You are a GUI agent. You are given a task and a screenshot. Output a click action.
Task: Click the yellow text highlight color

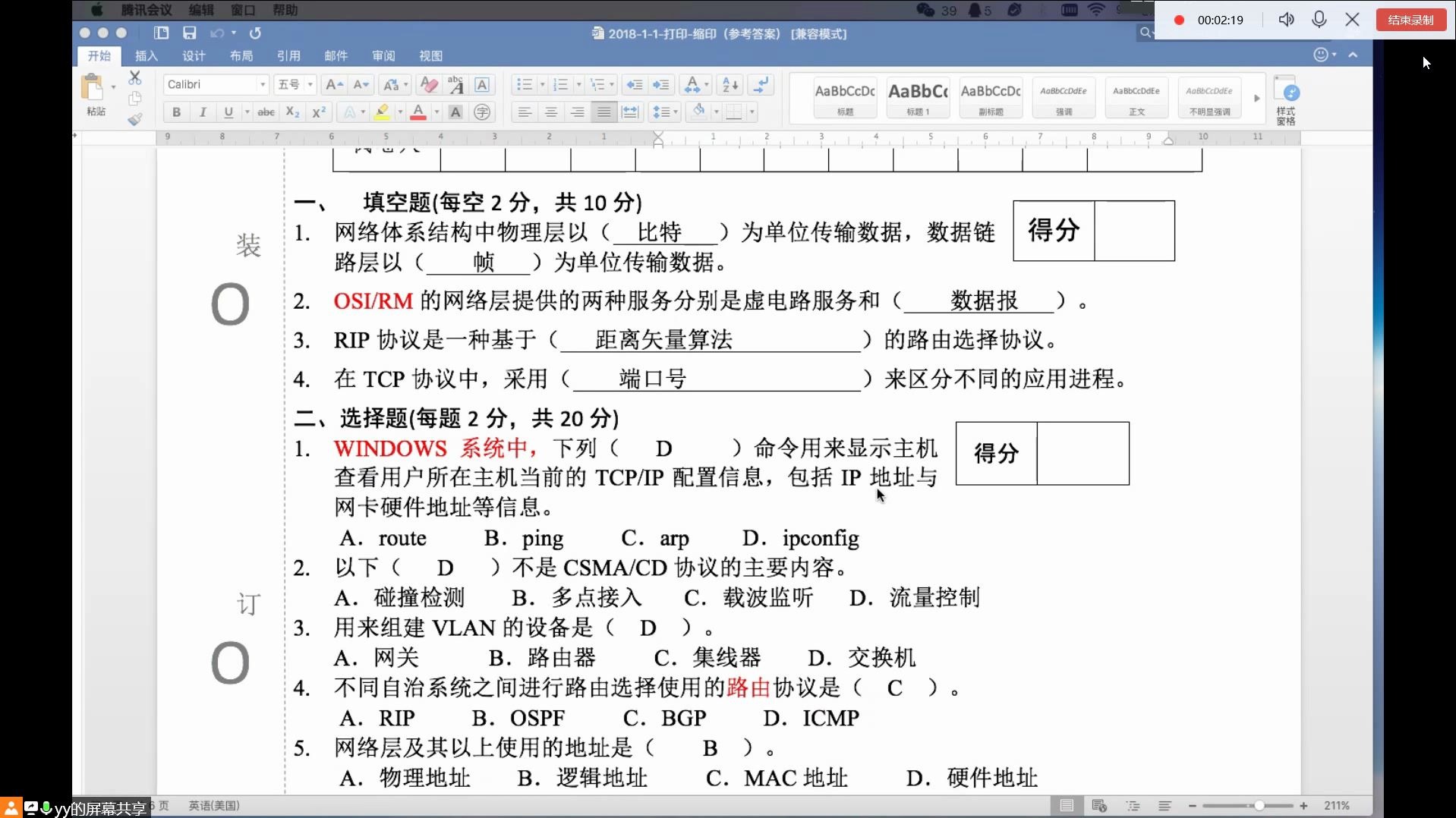(x=382, y=112)
